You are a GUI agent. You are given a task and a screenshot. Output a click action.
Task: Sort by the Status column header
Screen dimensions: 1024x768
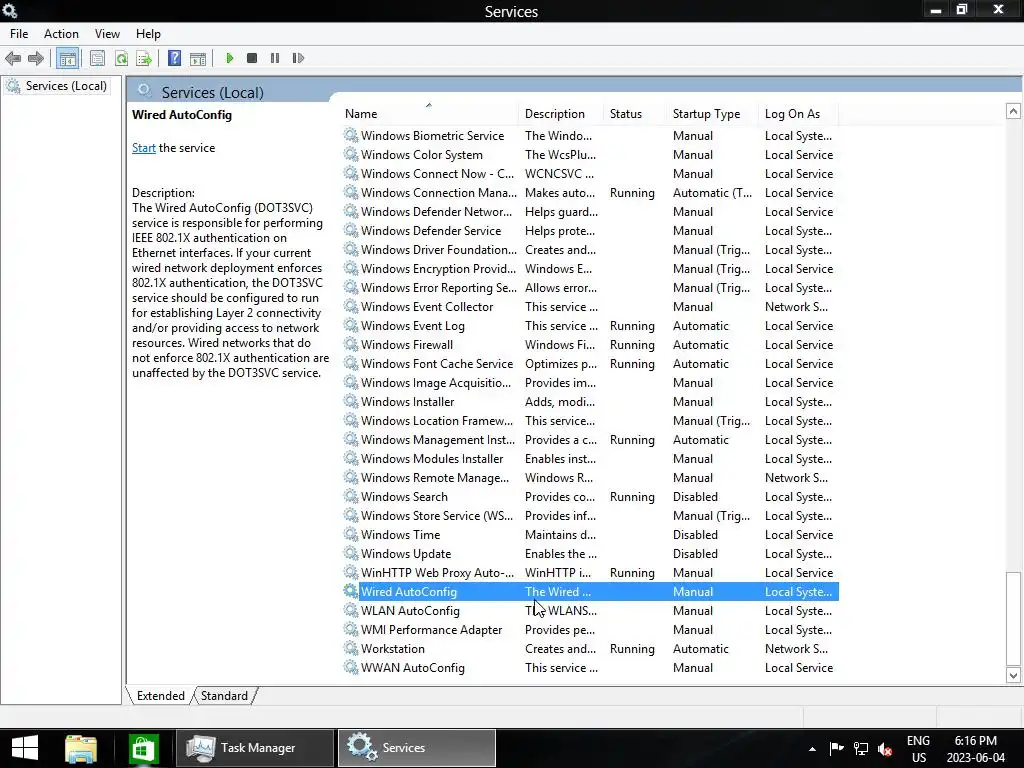[635, 114]
